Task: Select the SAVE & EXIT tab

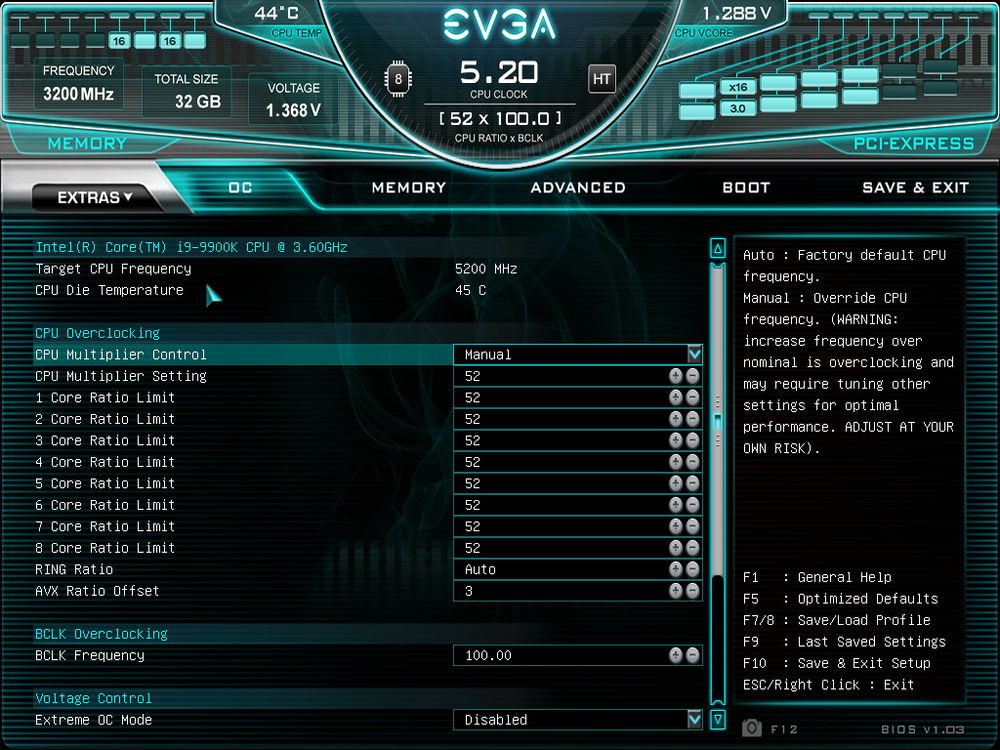Action: [915, 187]
